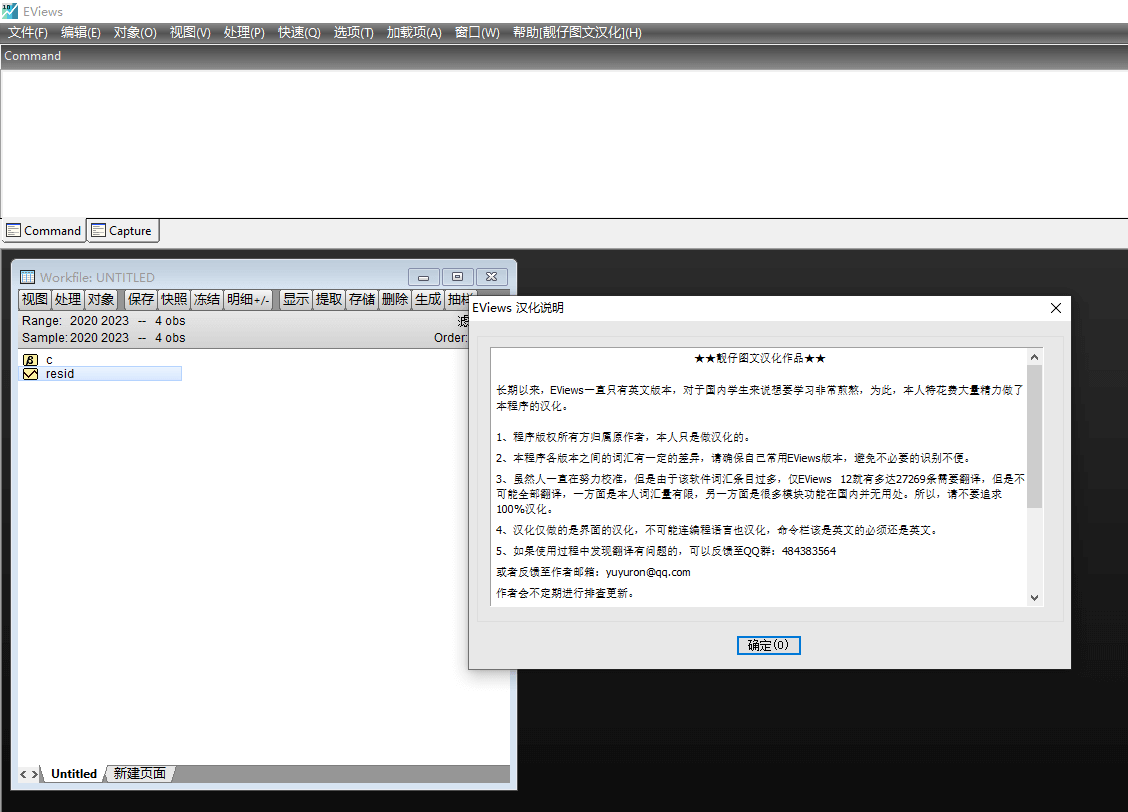Viewport: 1128px width, 812px height.
Task: Click the 新建页面 page tab
Action: tap(140, 774)
